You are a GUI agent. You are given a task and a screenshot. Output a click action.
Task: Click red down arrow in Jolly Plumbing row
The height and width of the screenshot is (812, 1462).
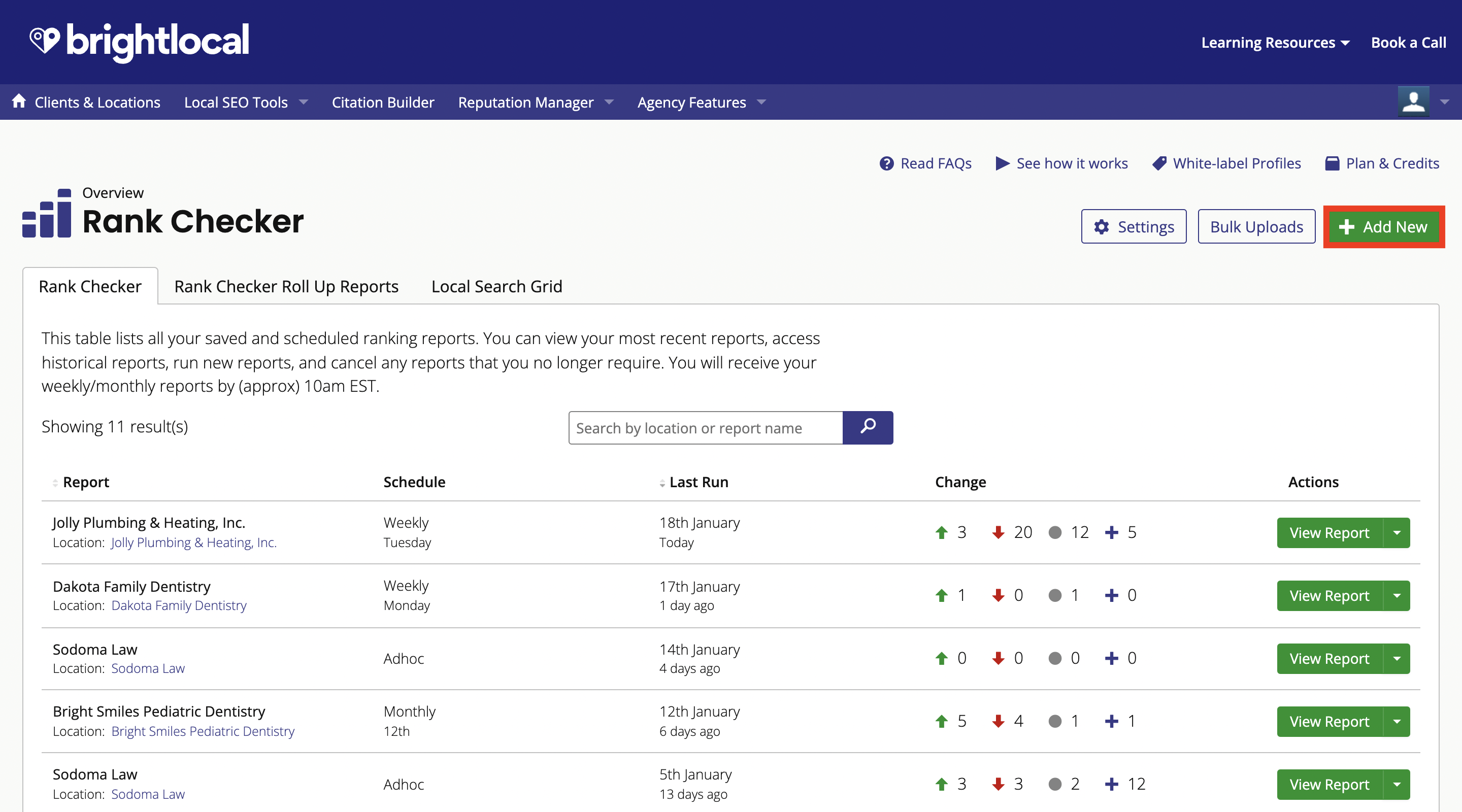[x=999, y=532]
